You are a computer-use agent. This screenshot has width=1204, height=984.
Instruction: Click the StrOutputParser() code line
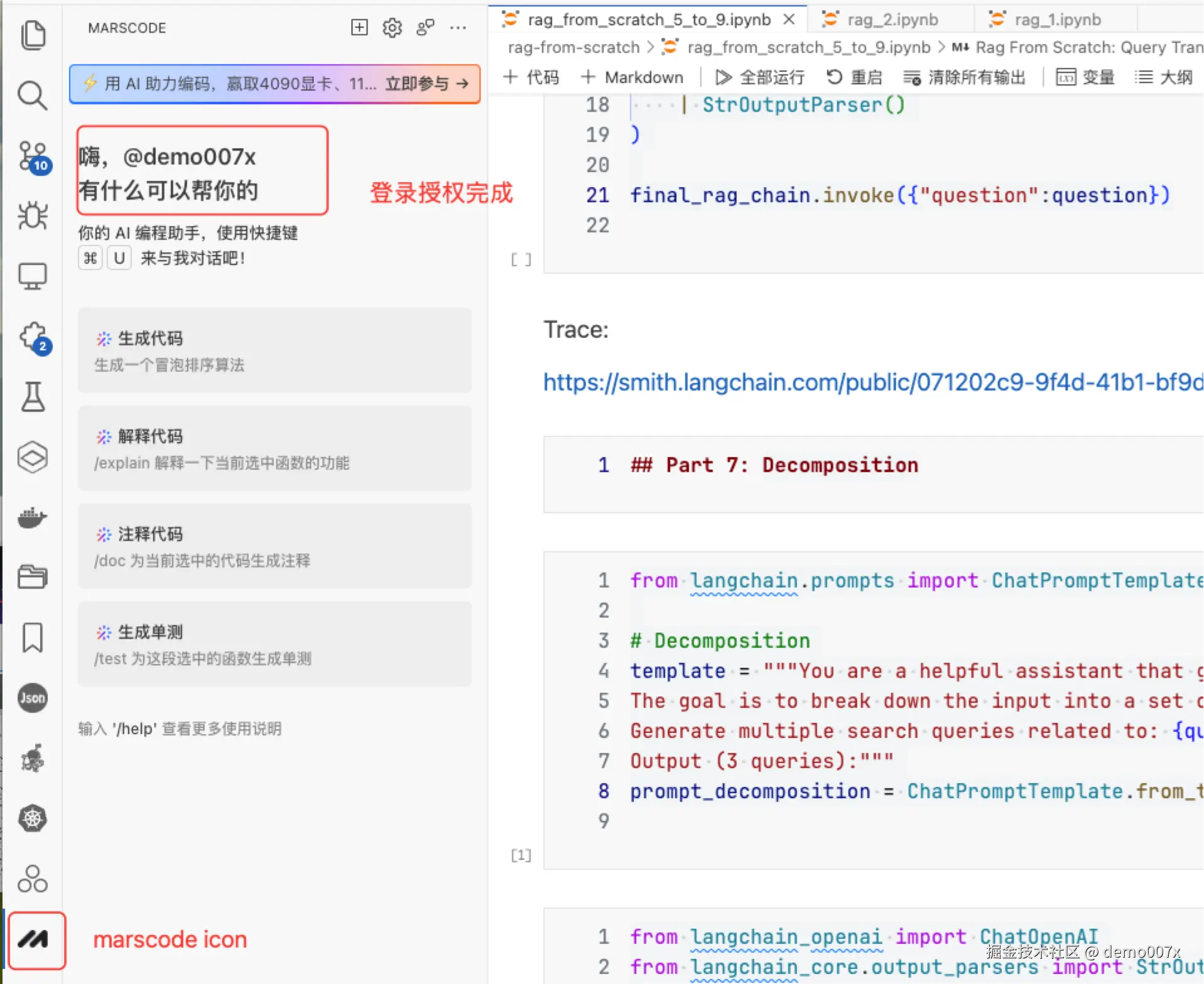[x=803, y=105]
